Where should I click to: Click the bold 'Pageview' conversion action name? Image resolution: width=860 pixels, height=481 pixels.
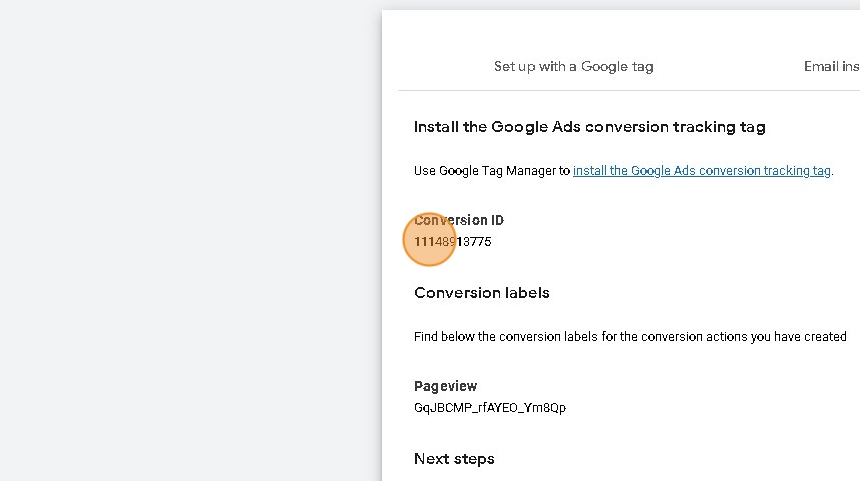tap(445, 386)
